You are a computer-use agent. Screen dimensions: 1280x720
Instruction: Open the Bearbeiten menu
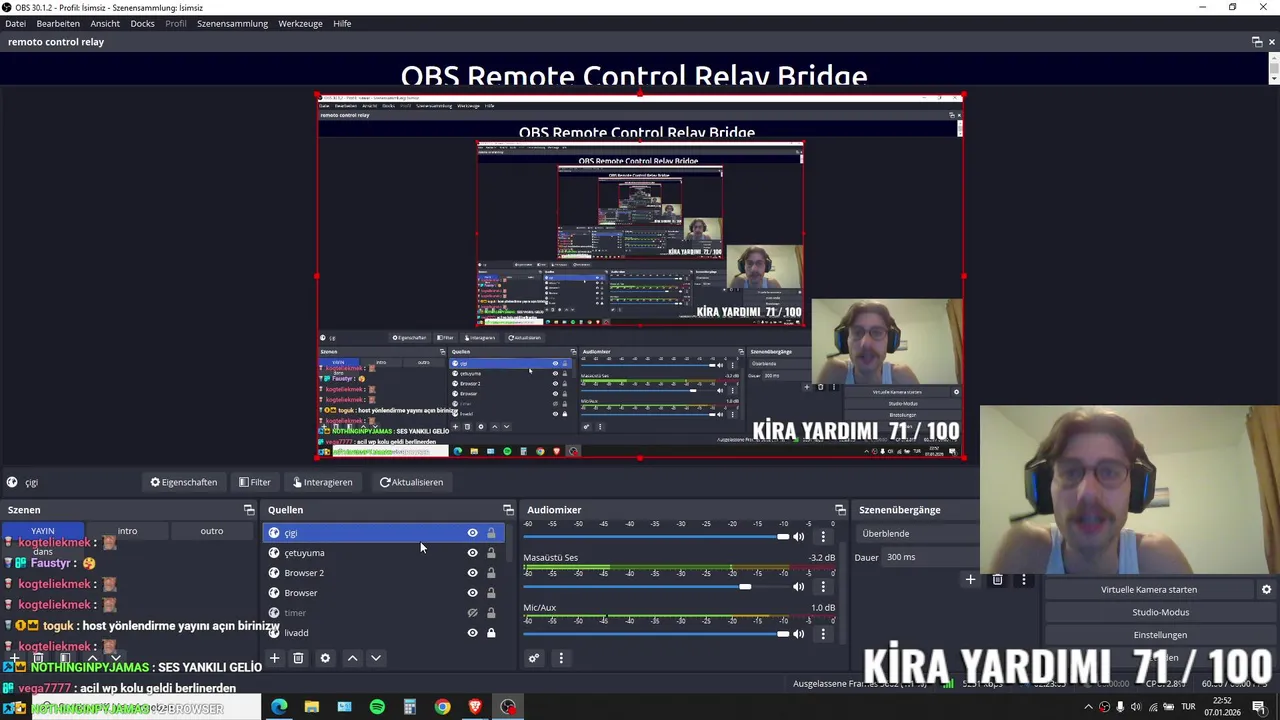(58, 23)
